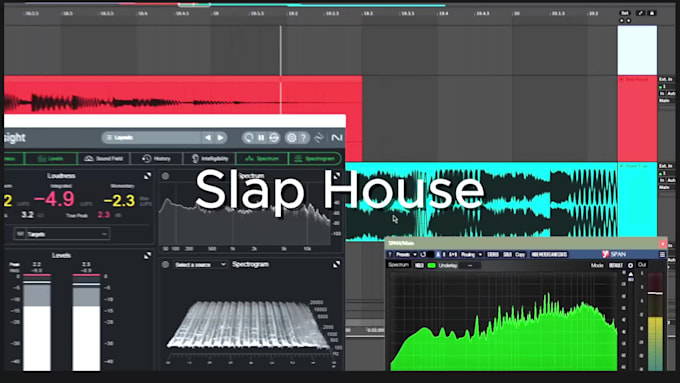Switch to the History tab
This screenshot has width=680, height=383.
(x=156, y=159)
